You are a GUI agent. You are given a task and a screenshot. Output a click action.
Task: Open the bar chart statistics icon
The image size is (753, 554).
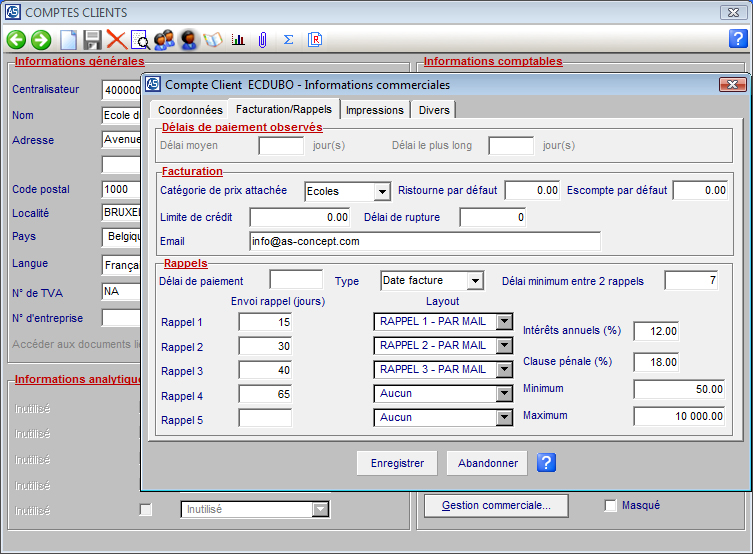pos(238,40)
